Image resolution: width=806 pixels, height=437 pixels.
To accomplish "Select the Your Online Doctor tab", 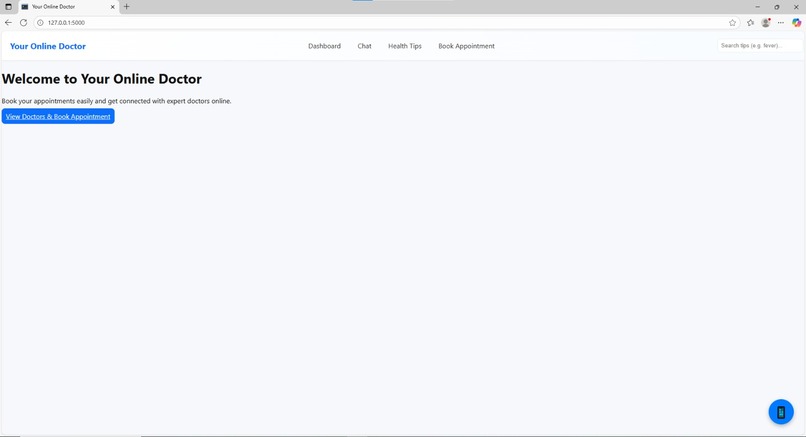I will [x=68, y=7].
